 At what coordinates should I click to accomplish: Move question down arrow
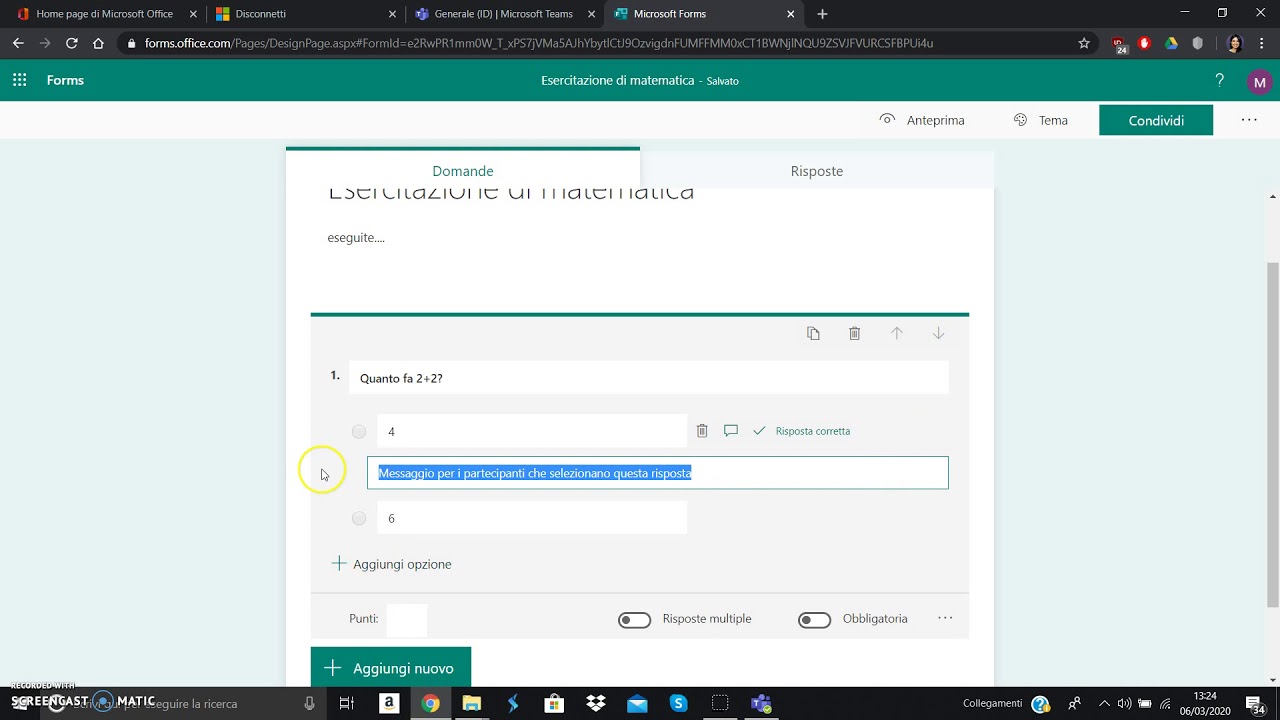click(938, 333)
